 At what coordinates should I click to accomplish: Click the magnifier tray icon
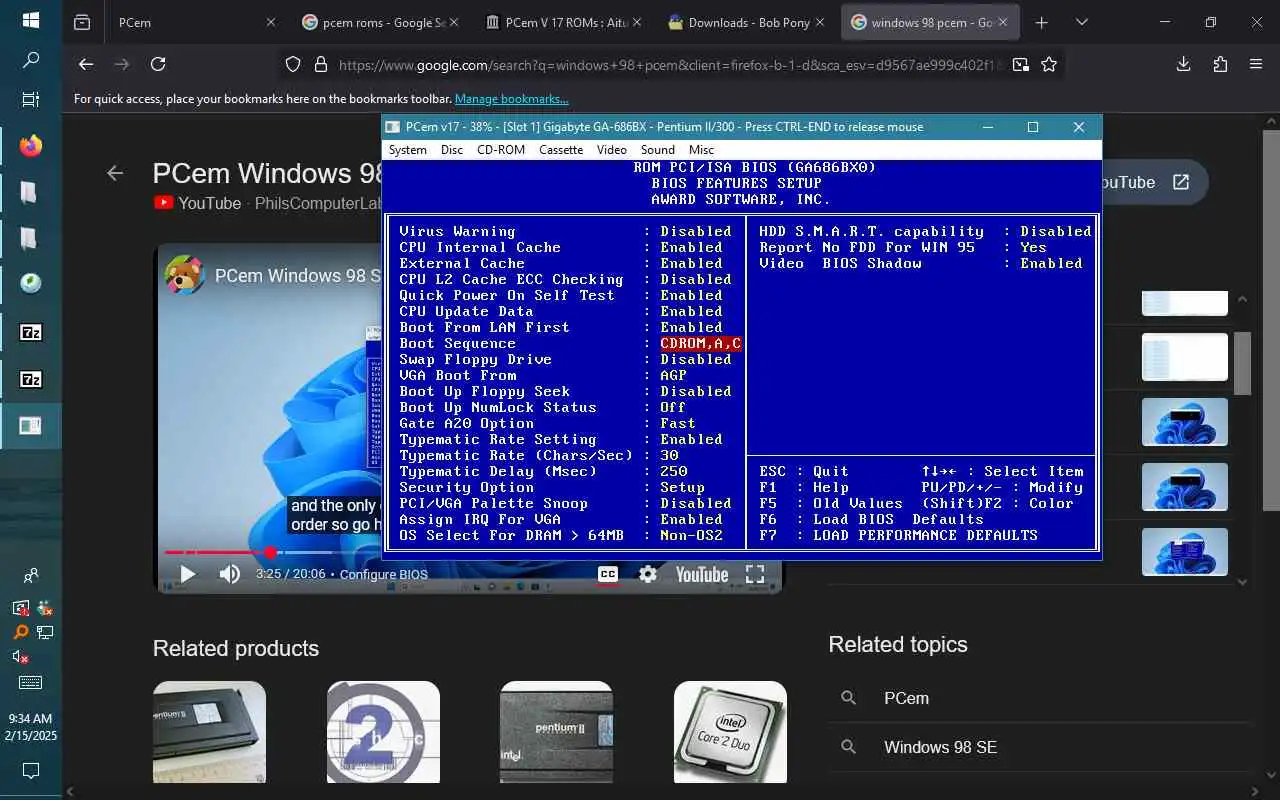coord(20,632)
